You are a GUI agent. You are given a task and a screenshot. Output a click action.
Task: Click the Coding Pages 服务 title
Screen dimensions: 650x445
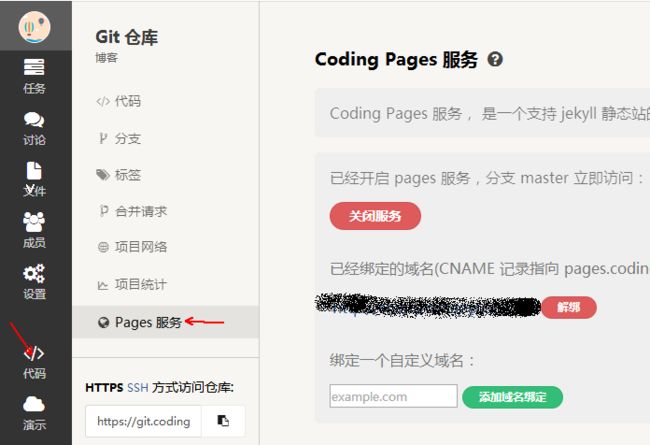click(396, 59)
